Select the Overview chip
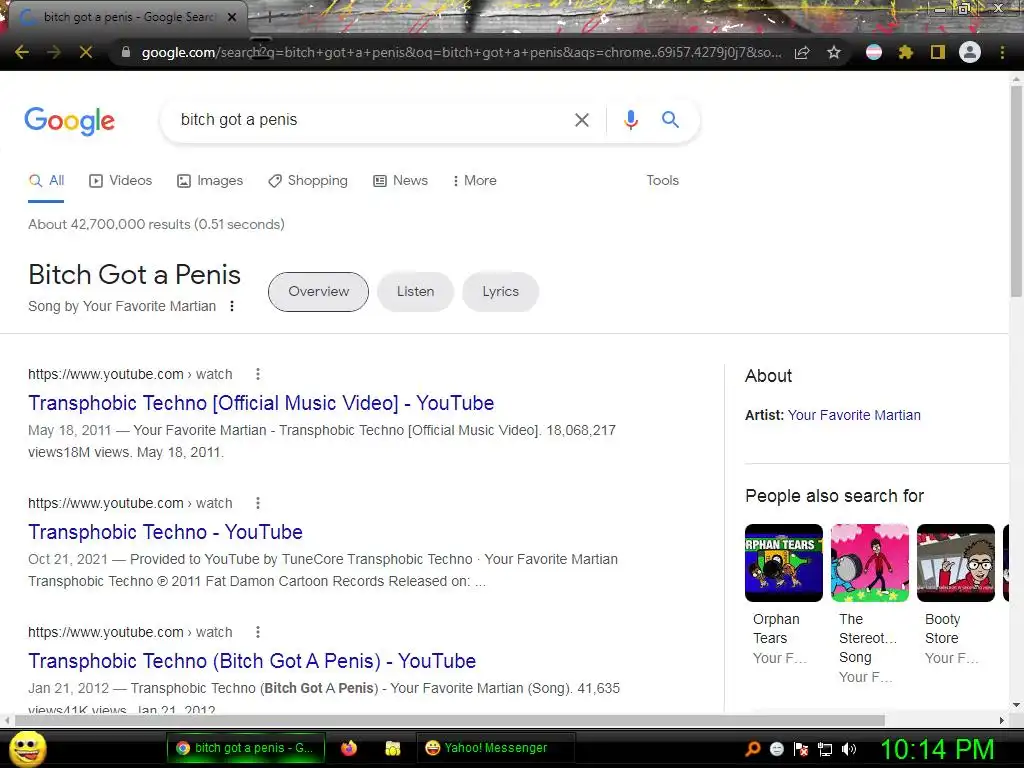Image resolution: width=1024 pixels, height=768 pixels. click(x=318, y=292)
